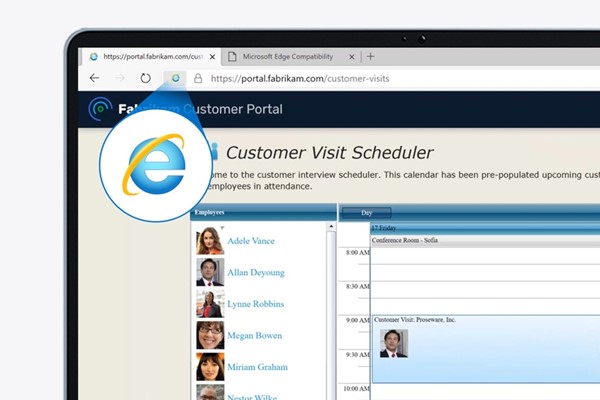
Task: Click the 9:00 AM time slot label
Action: pyautogui.click(x=357, y=320)
